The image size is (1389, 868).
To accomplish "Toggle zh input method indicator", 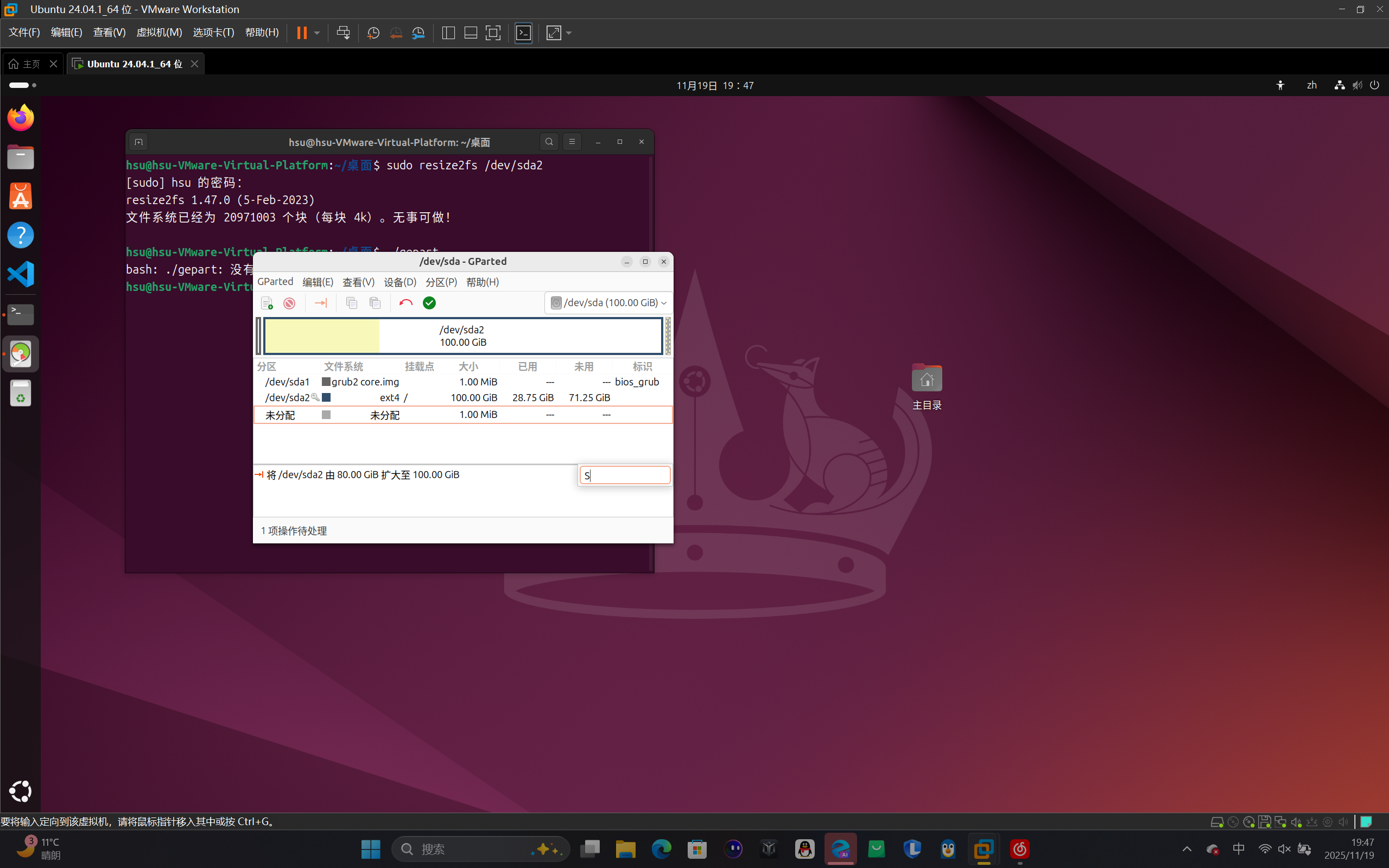I will (1311, 85).
